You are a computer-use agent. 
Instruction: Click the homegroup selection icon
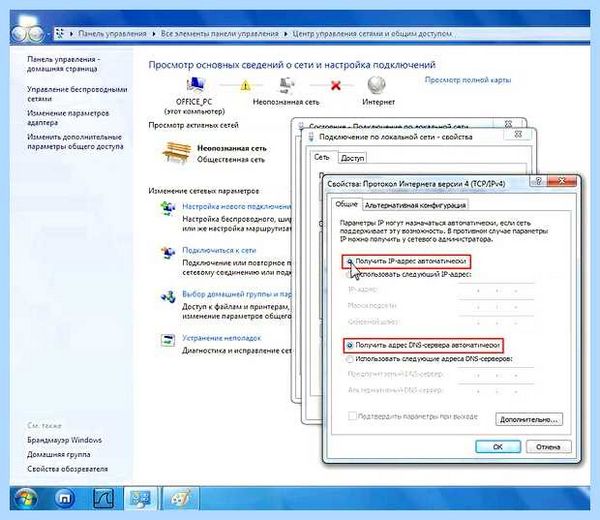(168, 297)
